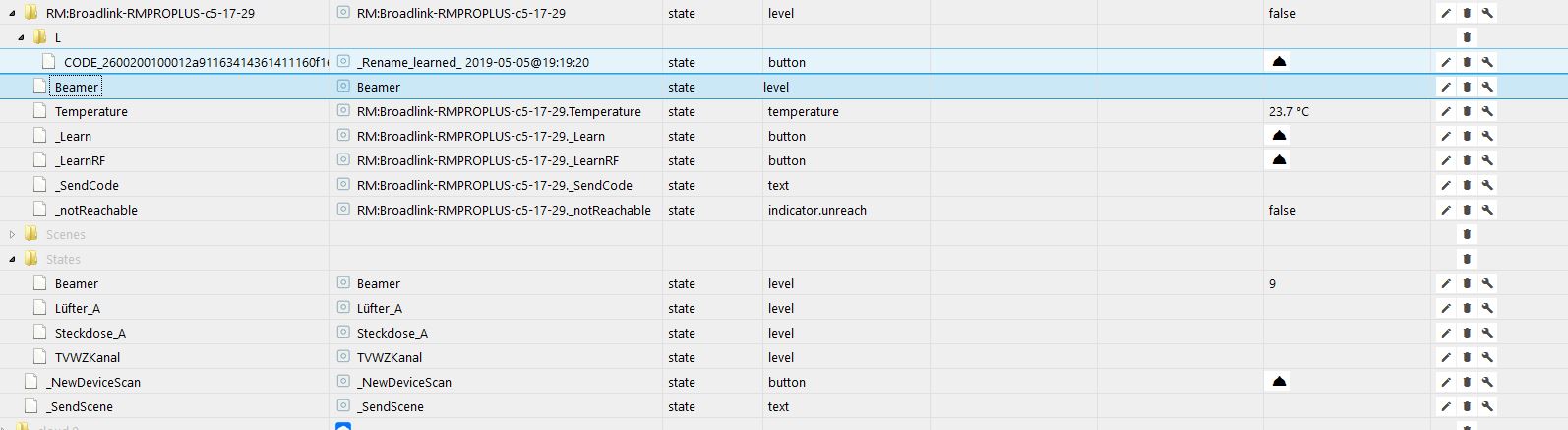Delete the _LearnRF state object
The width and height of the screenshot is (1568, 430).
point(1467,160)
